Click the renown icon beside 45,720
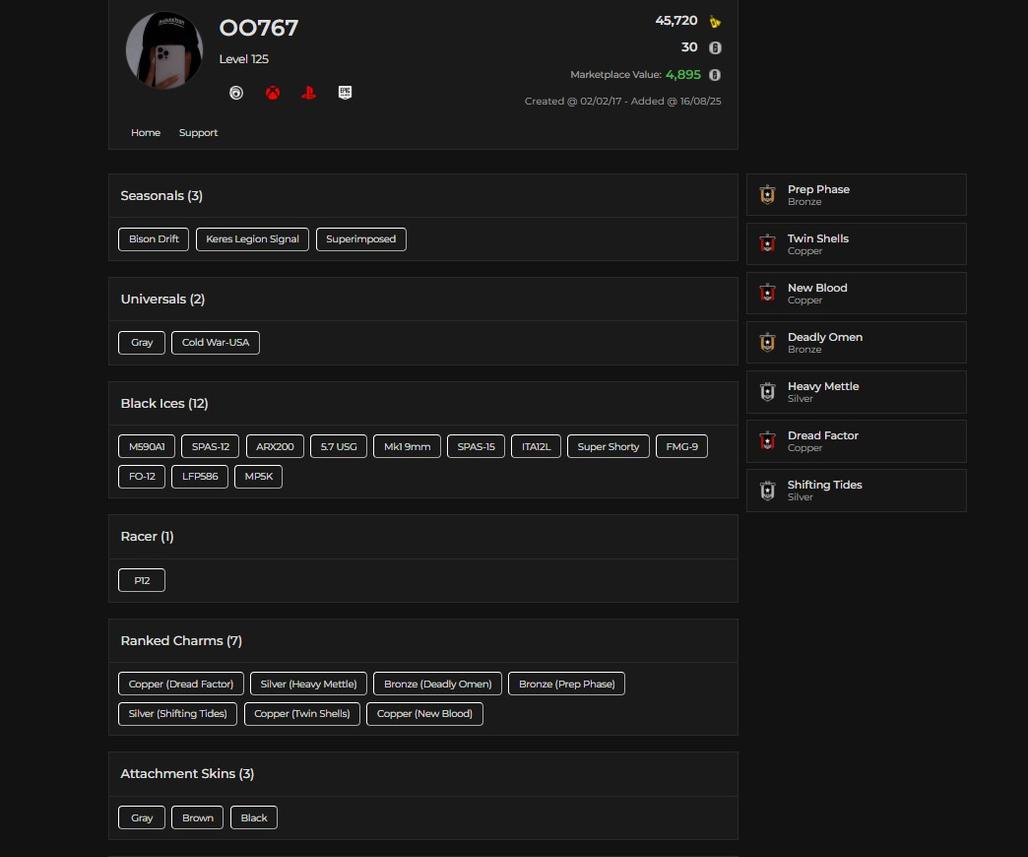Viewport: 1028px width, 857px height. [x=715, y=21]
